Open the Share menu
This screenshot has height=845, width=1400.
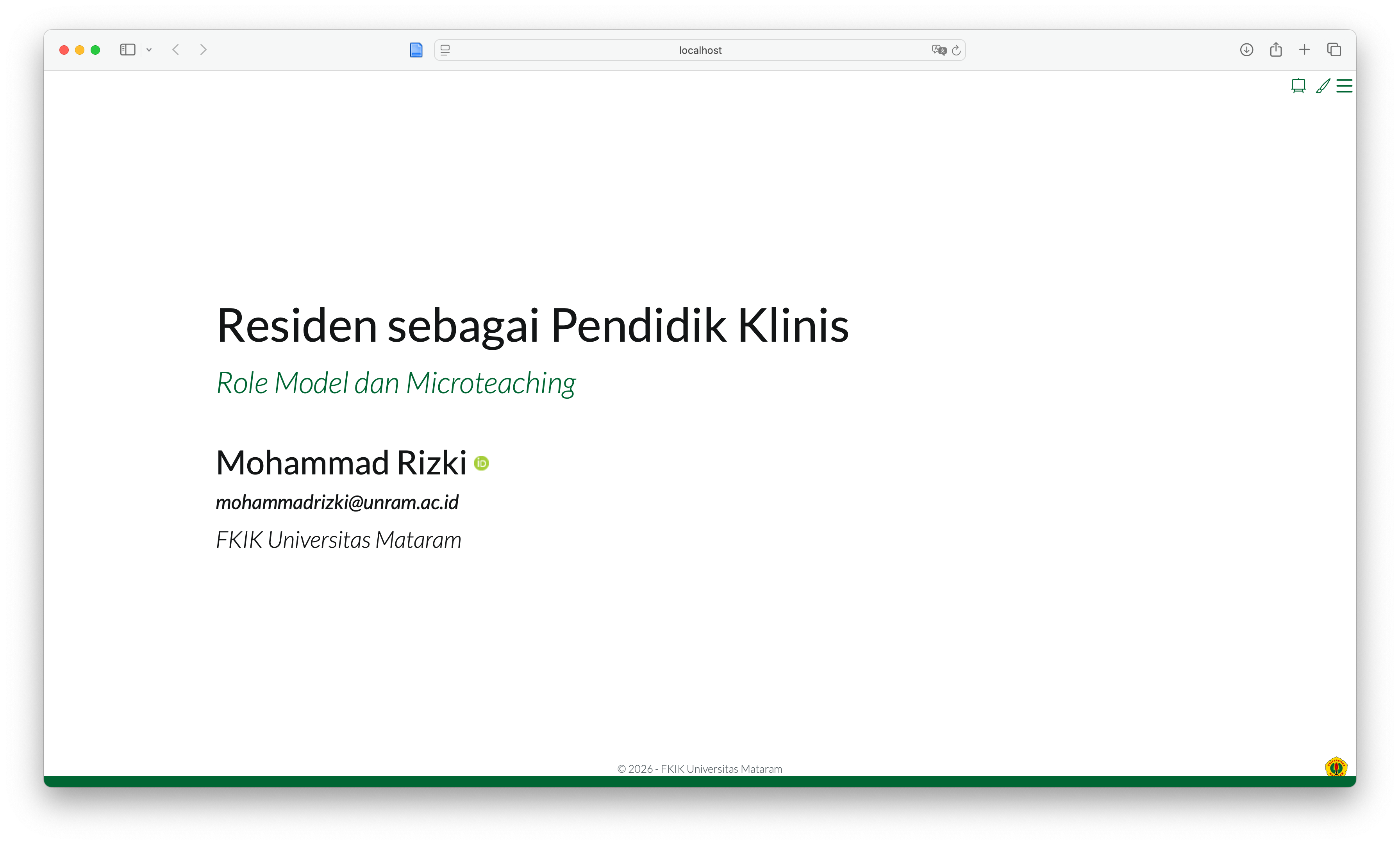pos(1275,50)
